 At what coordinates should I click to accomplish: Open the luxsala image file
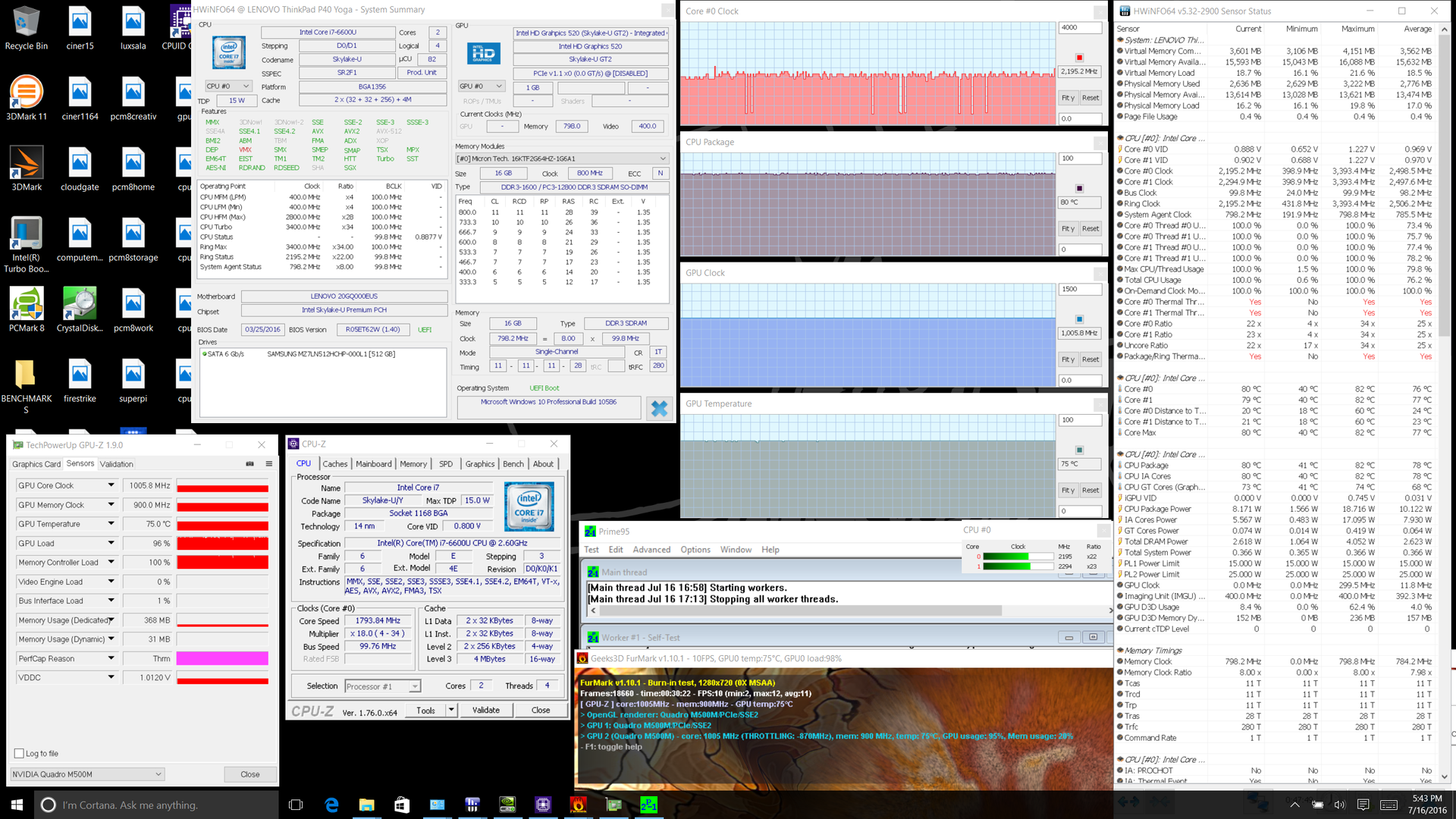click(x=133, y=29)
